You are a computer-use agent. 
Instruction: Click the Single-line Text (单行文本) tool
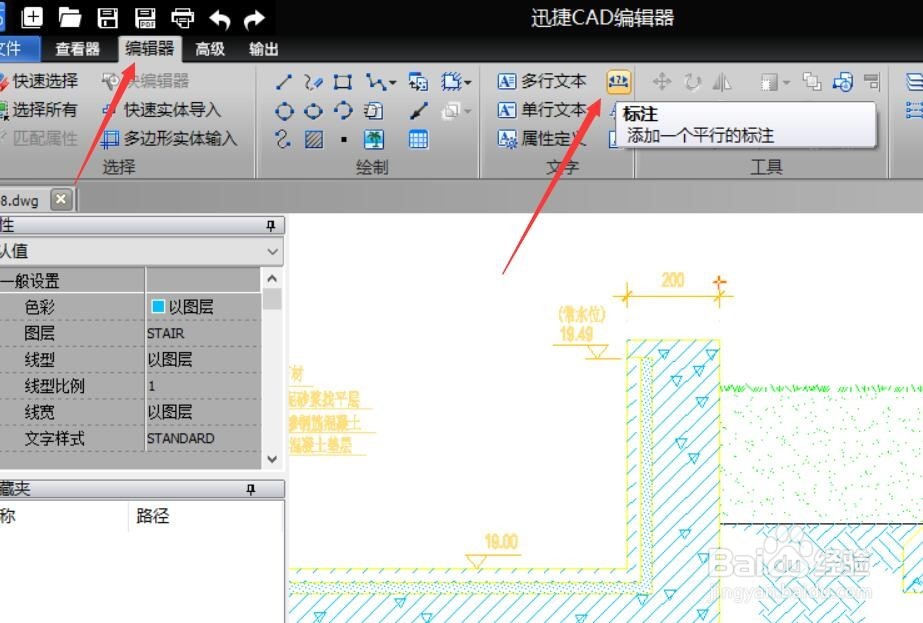pos(542,110)
